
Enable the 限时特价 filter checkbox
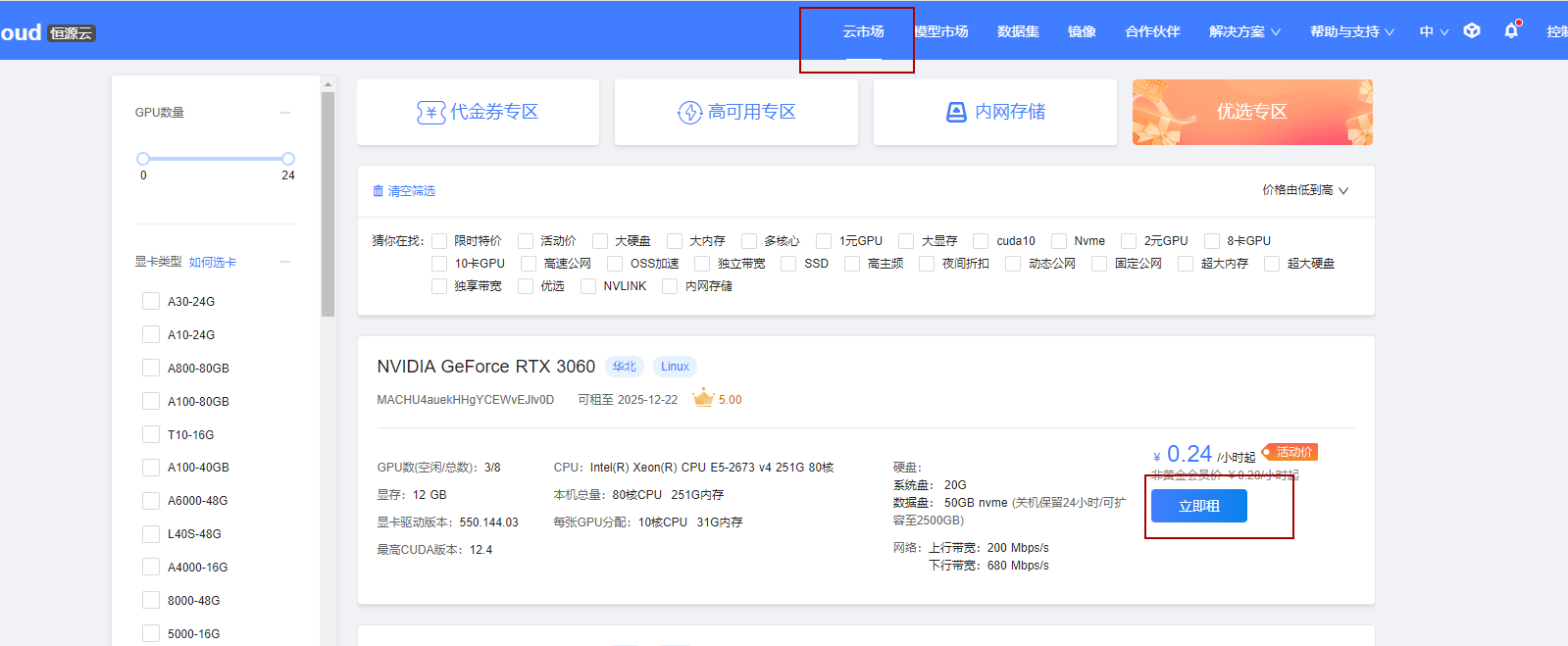point(439,241)
